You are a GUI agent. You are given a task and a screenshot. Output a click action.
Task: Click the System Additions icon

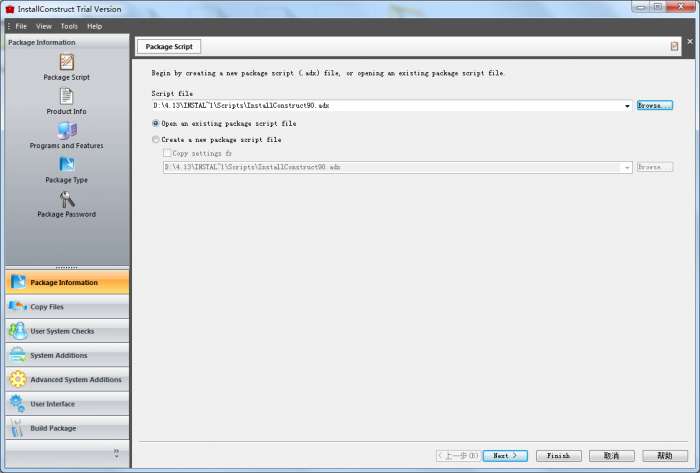pyautogui.click(x=18, y=355)
